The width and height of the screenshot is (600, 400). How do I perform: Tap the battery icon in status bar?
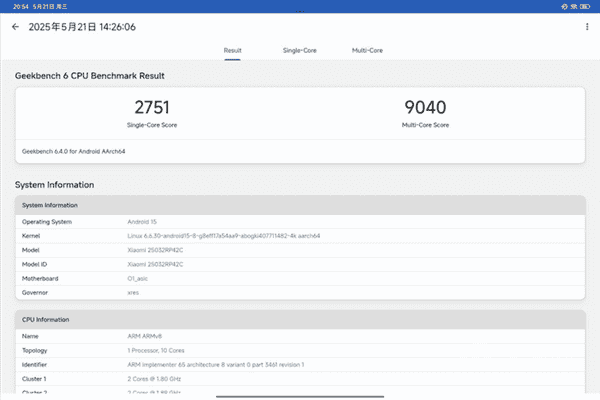[x=585, y=7]
